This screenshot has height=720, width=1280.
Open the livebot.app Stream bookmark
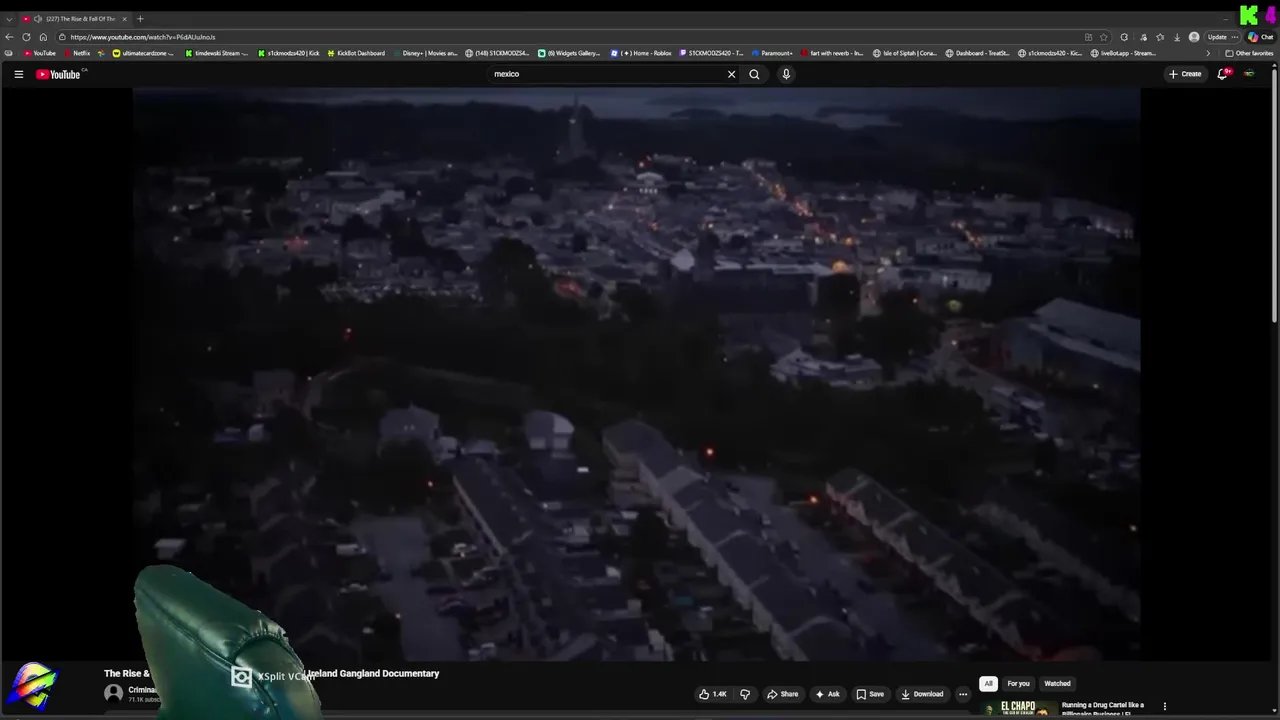click(x=1123, y=53)
